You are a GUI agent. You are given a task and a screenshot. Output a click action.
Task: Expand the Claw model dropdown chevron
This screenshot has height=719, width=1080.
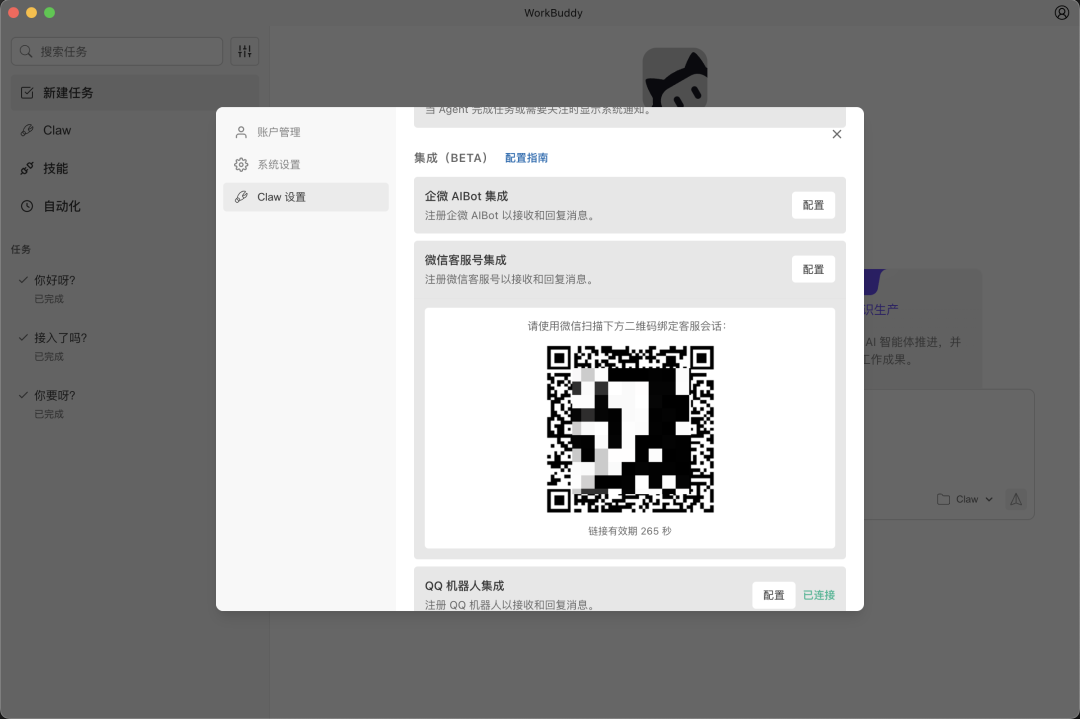tap(988, 499)
